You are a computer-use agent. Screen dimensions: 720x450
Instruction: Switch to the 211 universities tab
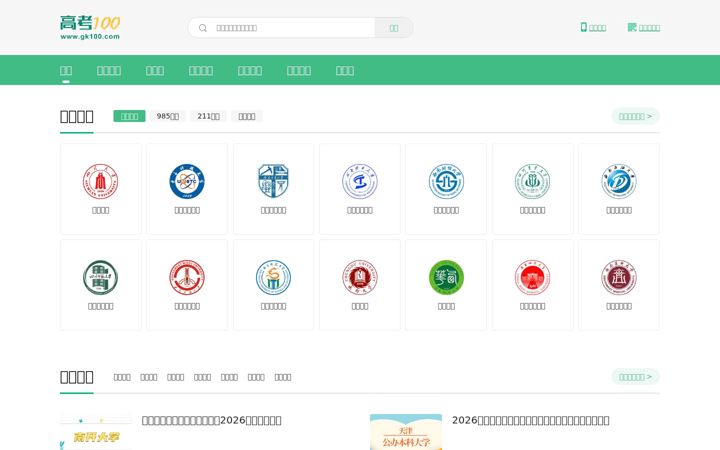point(208,116)
